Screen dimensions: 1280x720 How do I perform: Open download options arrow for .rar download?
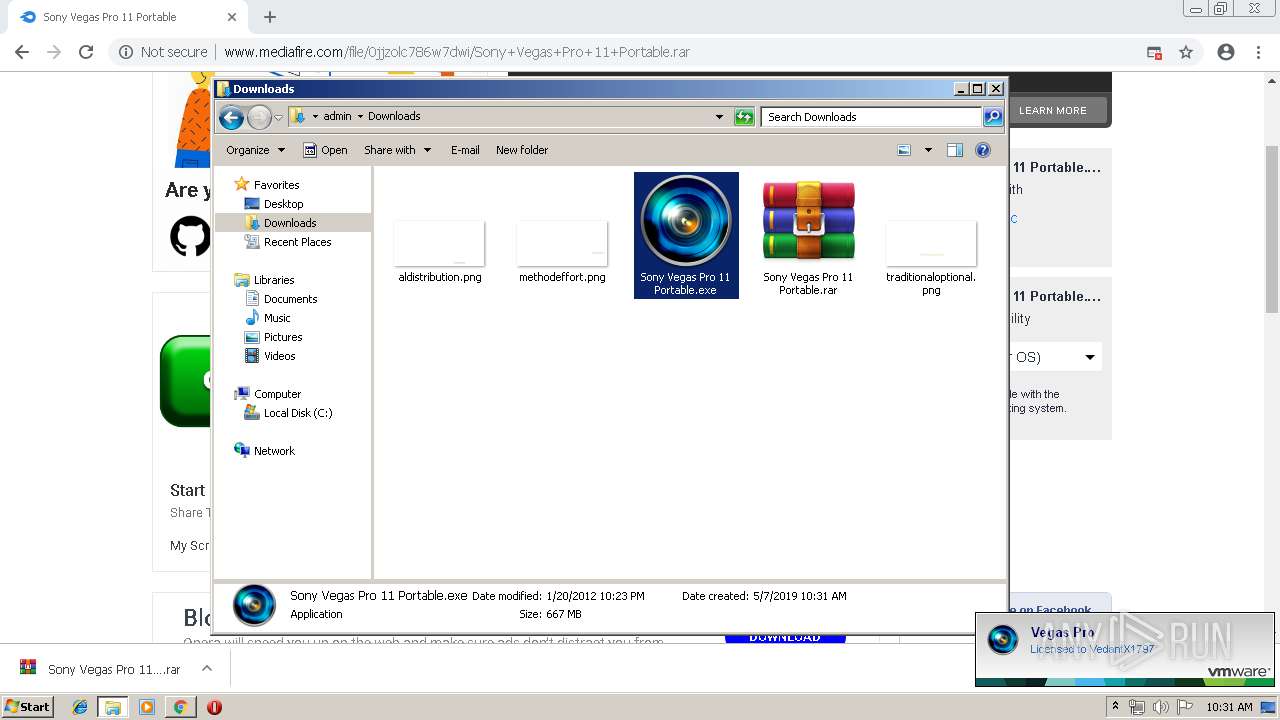point(207,668)
